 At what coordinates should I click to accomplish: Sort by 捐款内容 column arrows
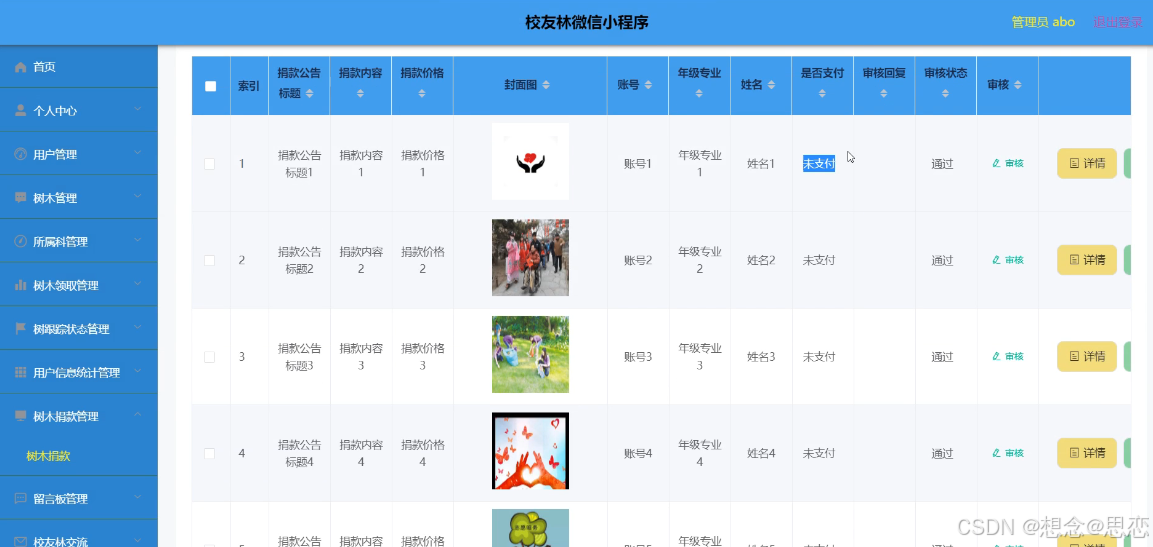tap(360, 93)
